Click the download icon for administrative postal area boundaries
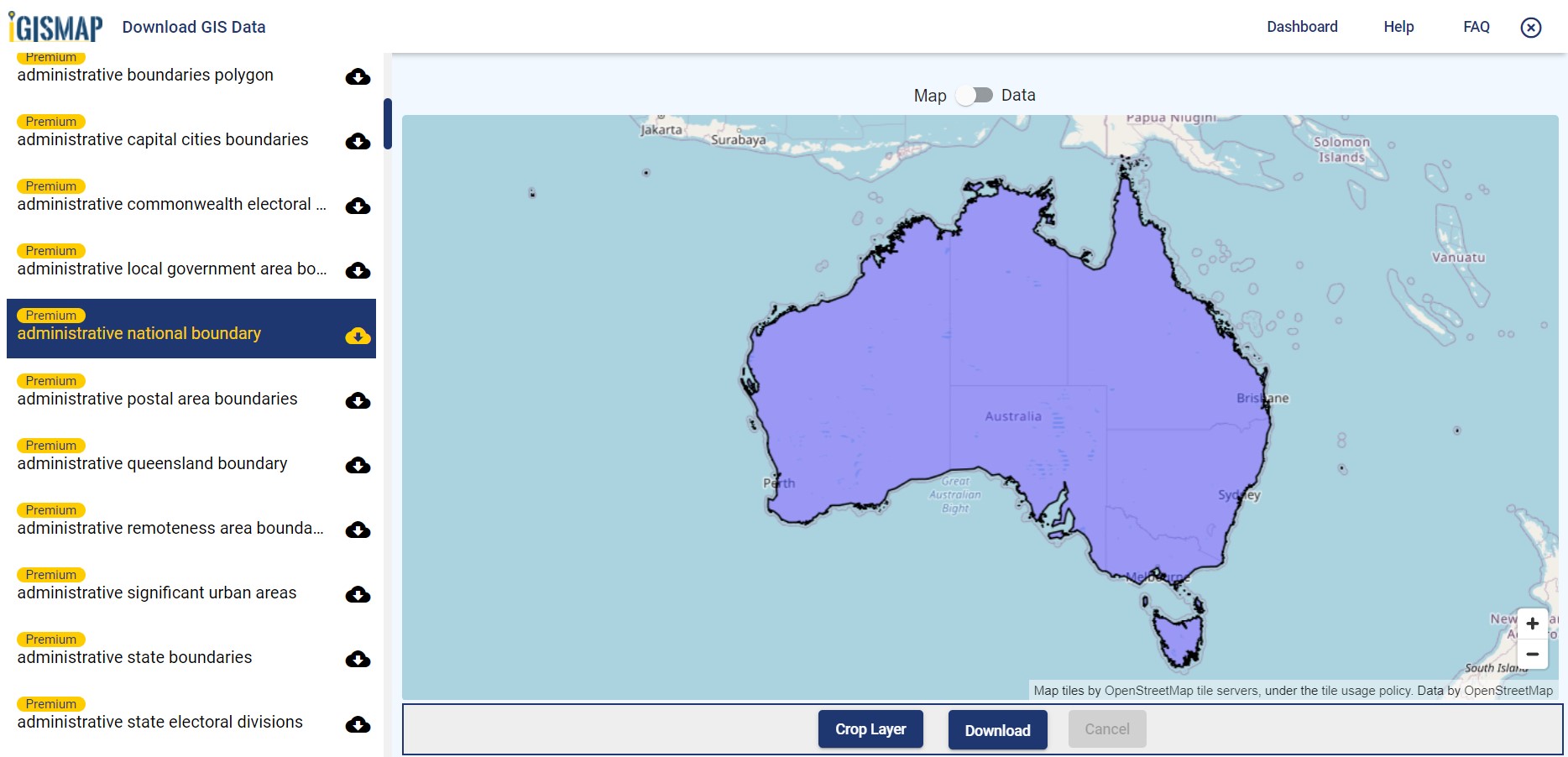Viewport: 1568px width, 757px height. [358, 400]
